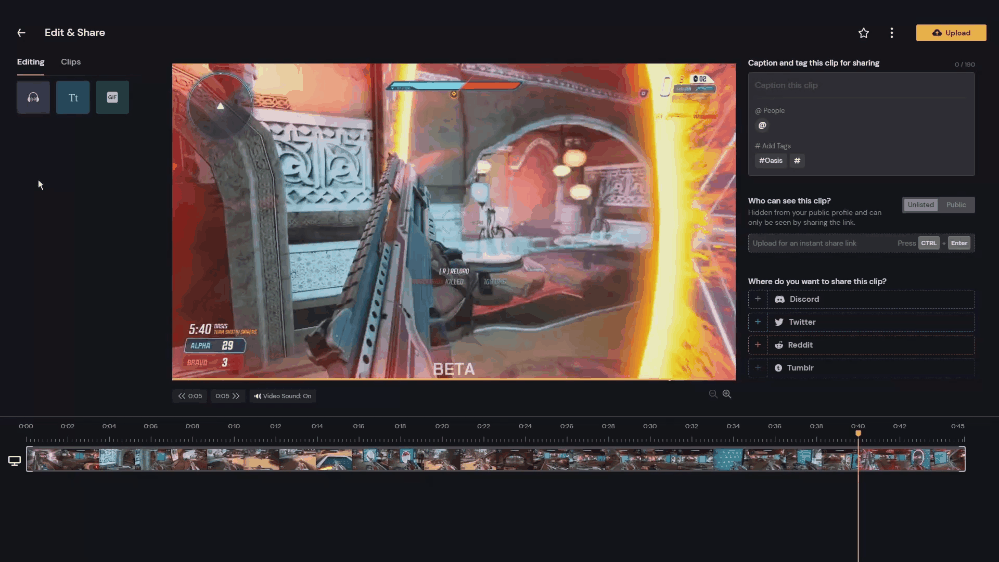Viewport: 999px width, 562px height.
Task: Set clip visibility to Unlisted
Action: (920, 205)
